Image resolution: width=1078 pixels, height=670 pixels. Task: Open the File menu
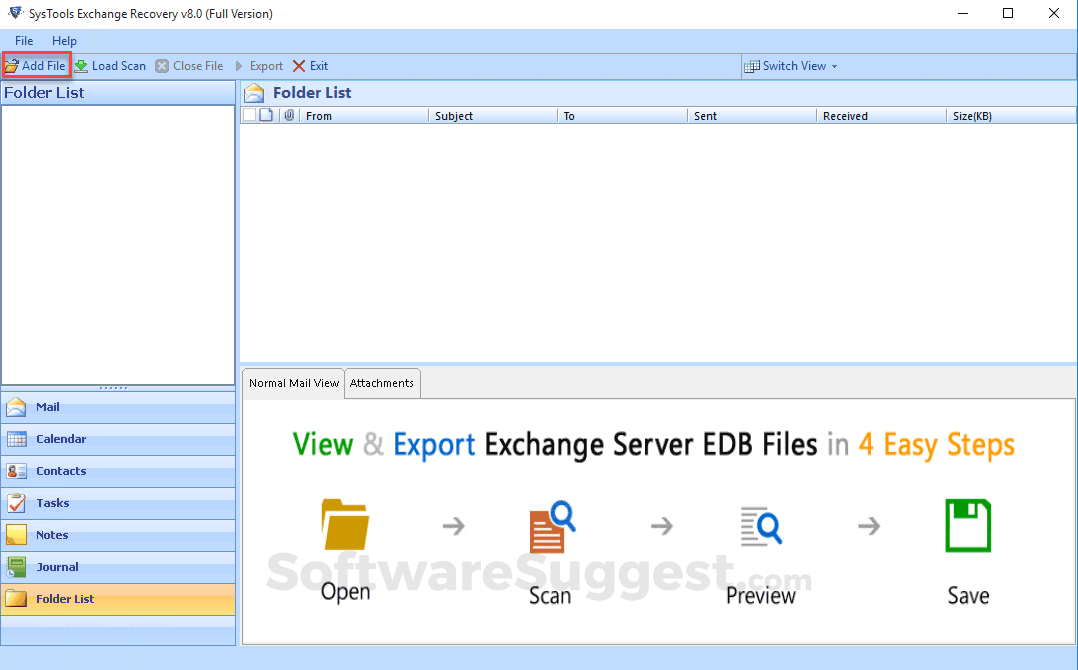tap(24, 41)
